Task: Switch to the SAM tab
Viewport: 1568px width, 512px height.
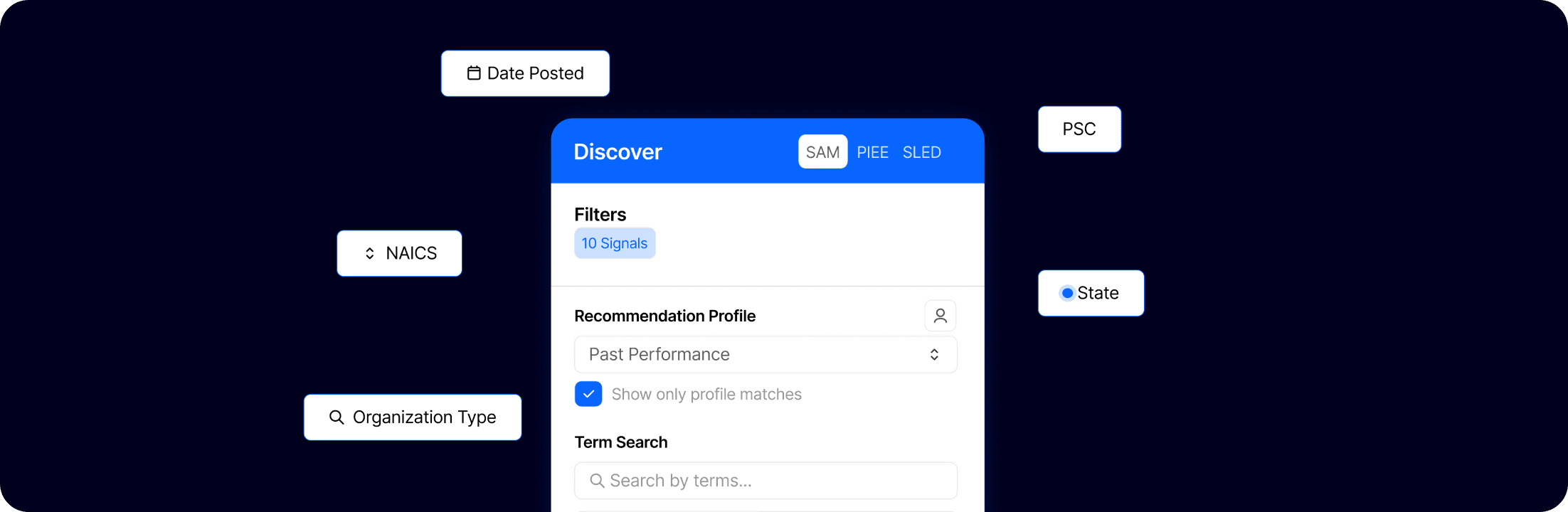Action: [822, 151]
